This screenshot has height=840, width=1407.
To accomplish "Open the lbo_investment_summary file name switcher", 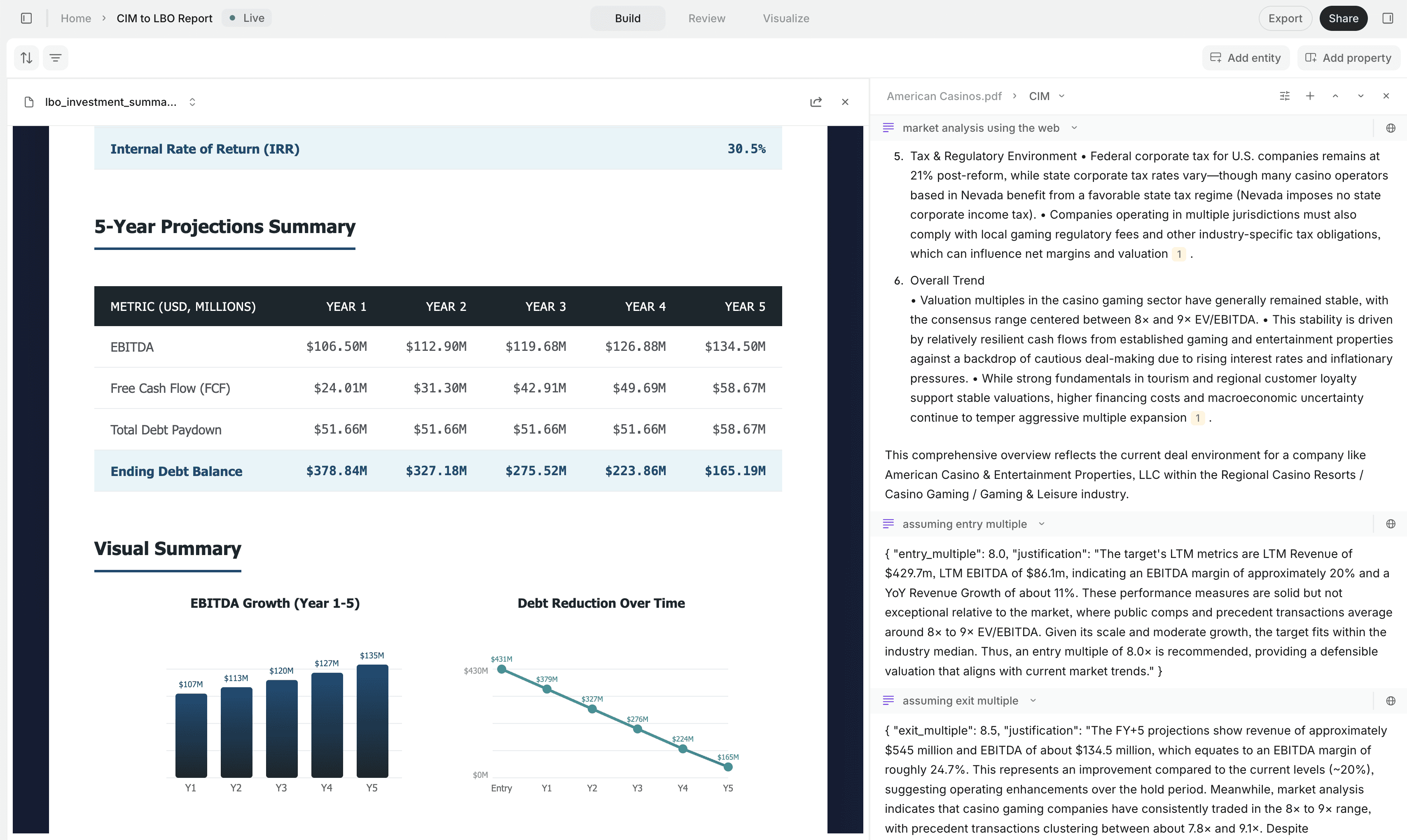I will point(192,102).
